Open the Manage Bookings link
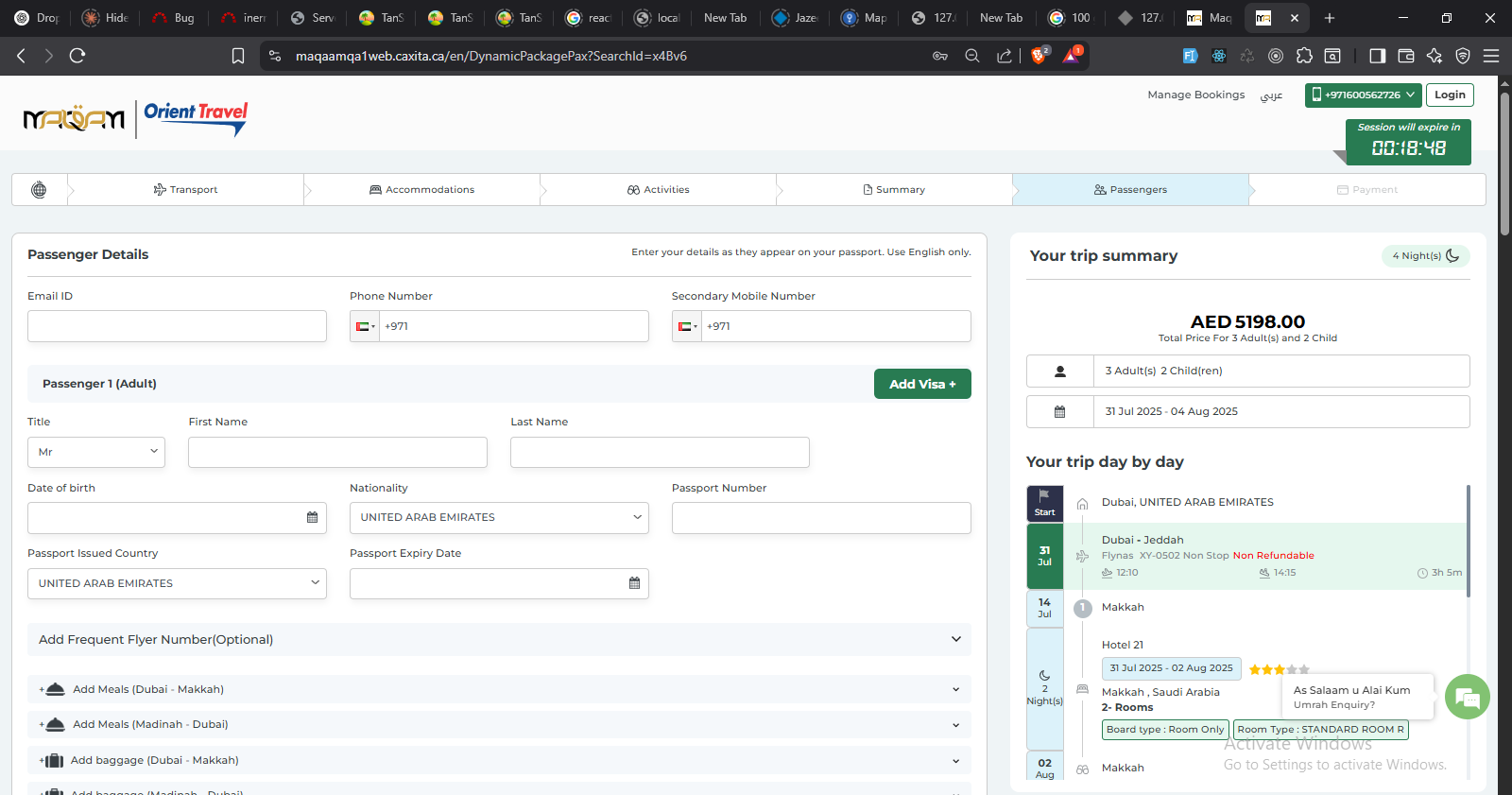The width and height of the screenshot is (1512, 795). 1195,95
